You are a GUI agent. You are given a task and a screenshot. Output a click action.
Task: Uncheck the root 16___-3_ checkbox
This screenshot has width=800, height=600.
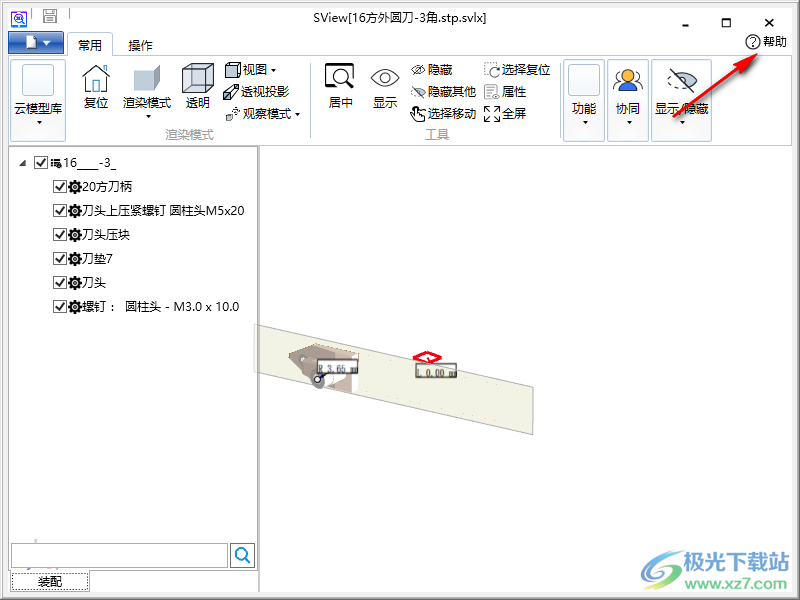[40, 163]
